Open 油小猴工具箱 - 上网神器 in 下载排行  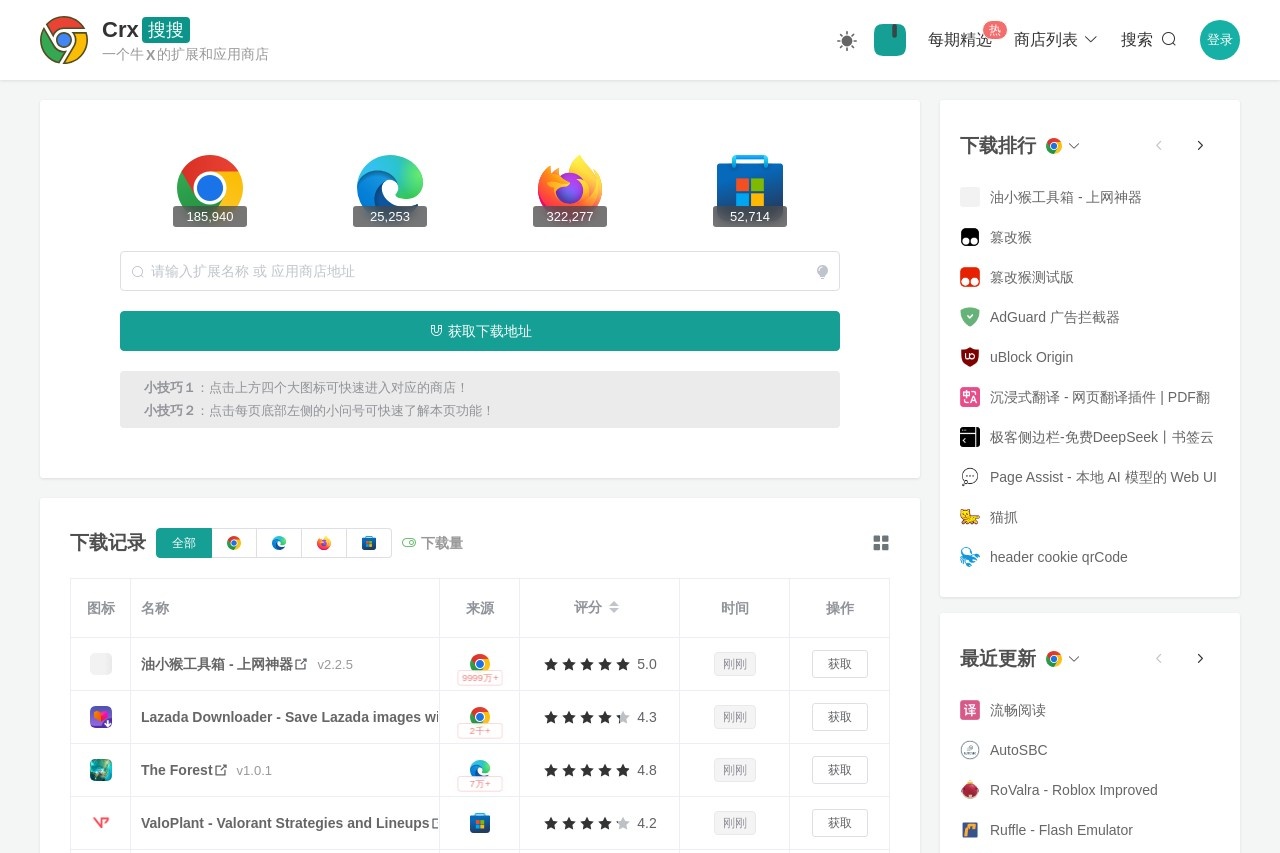tap(1066, 197)
